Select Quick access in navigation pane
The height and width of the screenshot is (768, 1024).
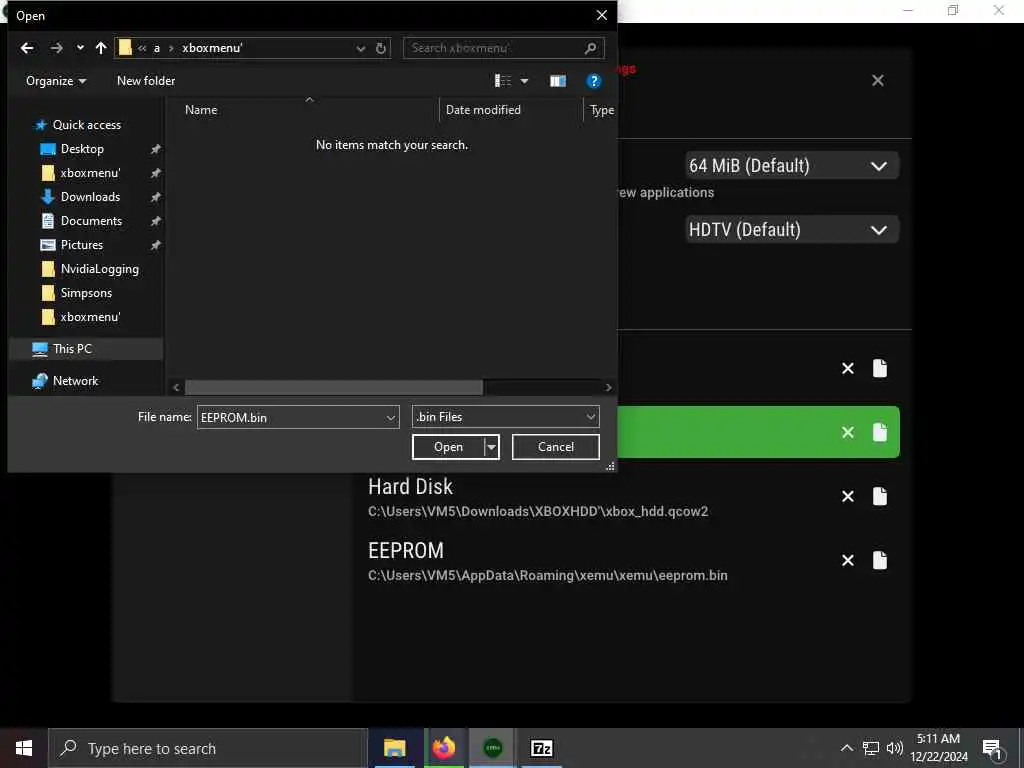pos(86,125)
